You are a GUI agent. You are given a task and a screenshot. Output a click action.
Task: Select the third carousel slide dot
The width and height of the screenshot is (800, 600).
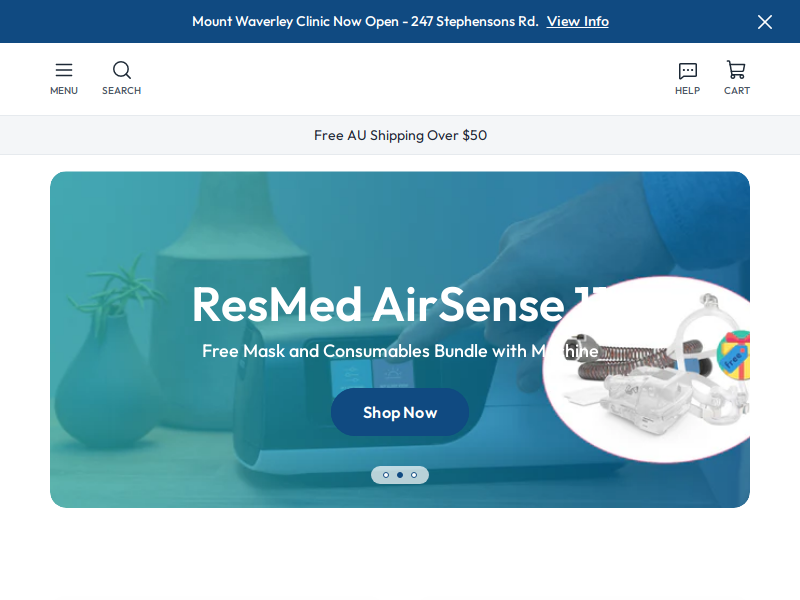414,475
